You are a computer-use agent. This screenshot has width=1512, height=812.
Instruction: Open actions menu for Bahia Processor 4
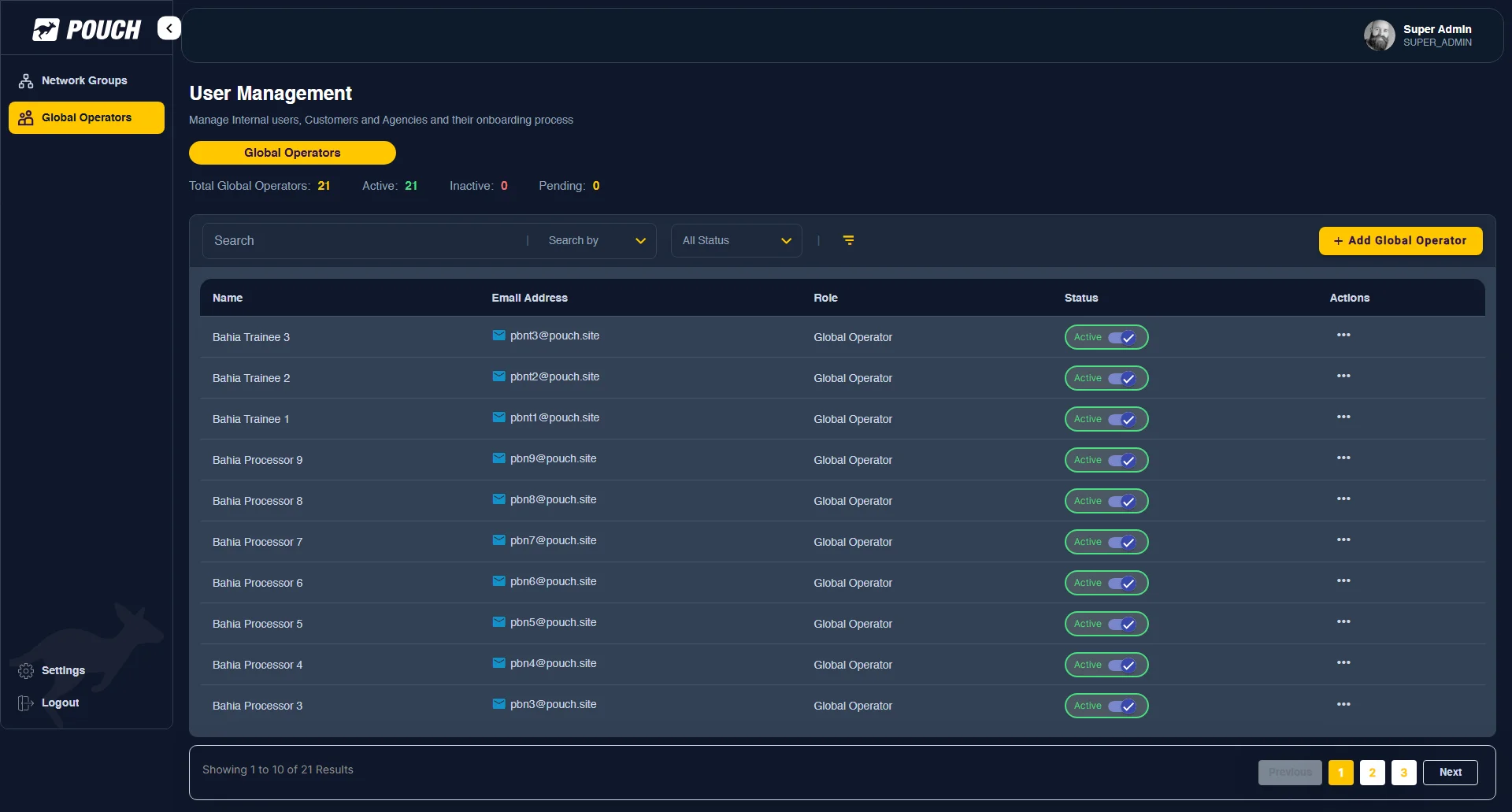click(1343, 663)
